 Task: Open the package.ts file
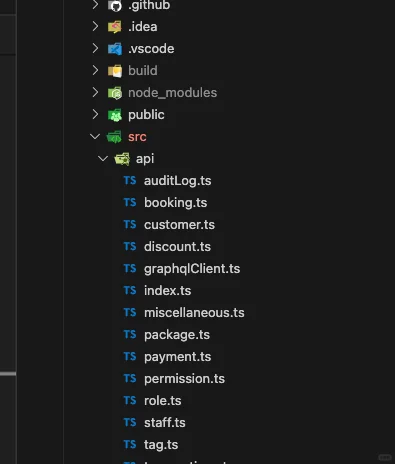click(177, 335)
